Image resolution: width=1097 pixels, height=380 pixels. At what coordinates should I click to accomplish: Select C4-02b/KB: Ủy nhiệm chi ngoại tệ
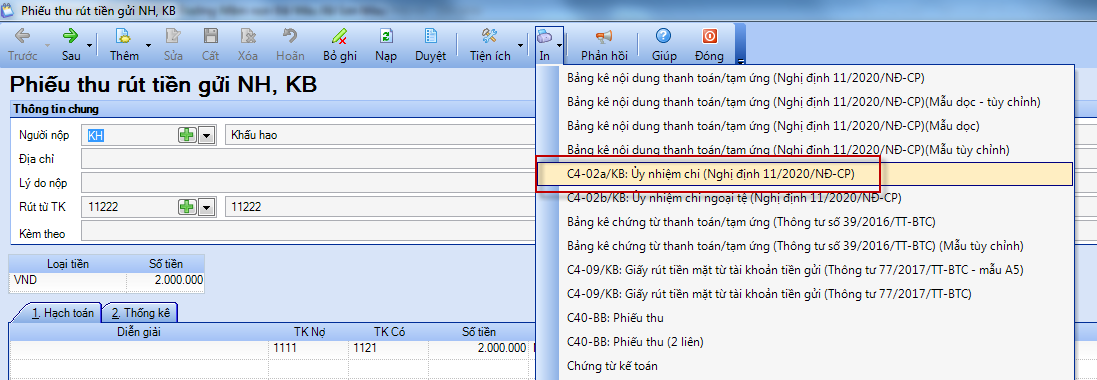(805, 197)
